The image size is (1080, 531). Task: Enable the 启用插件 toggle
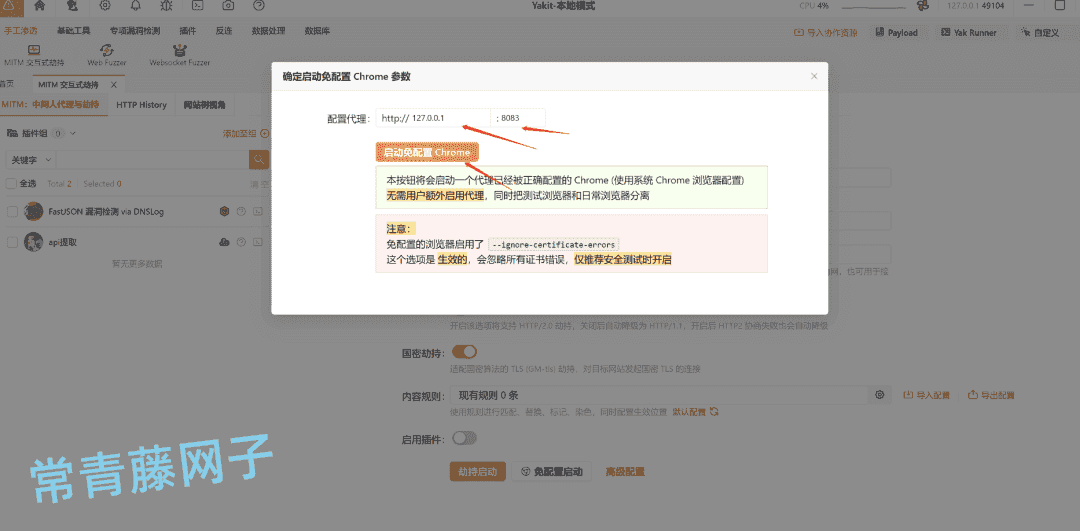464,438
